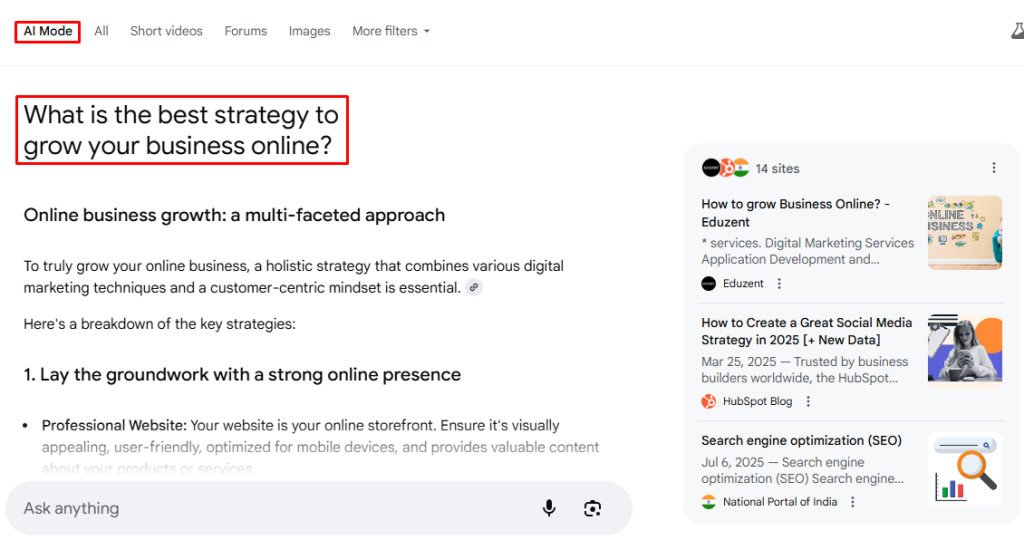Open the Search engine optimization (SEO) result
1024x540 pixels.
coord(801,441)
